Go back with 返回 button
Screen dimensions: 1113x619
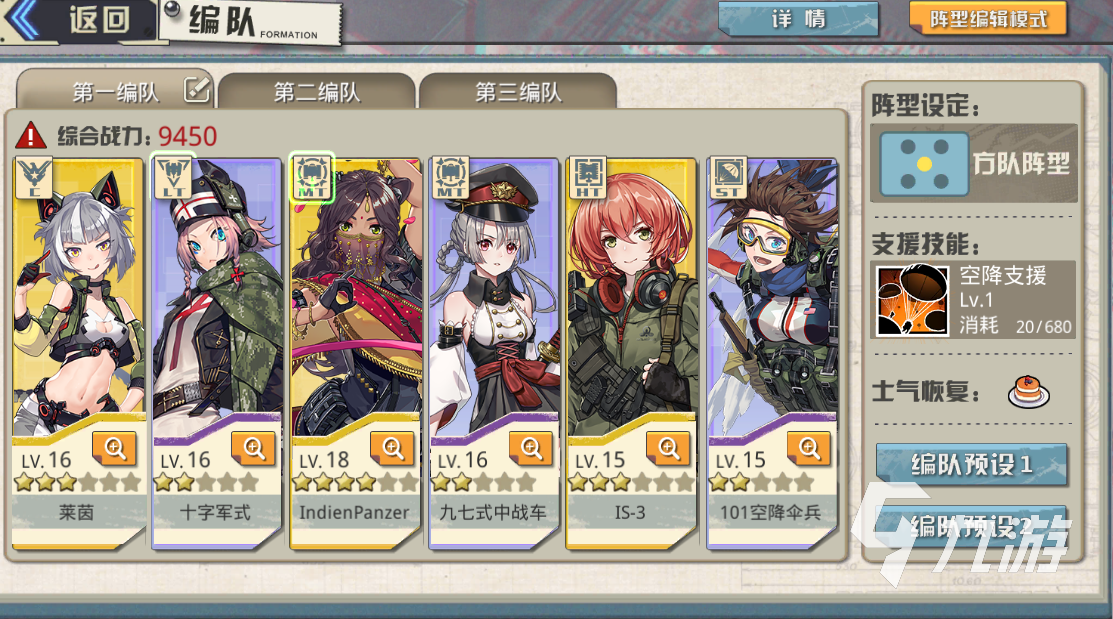point(78,20)
